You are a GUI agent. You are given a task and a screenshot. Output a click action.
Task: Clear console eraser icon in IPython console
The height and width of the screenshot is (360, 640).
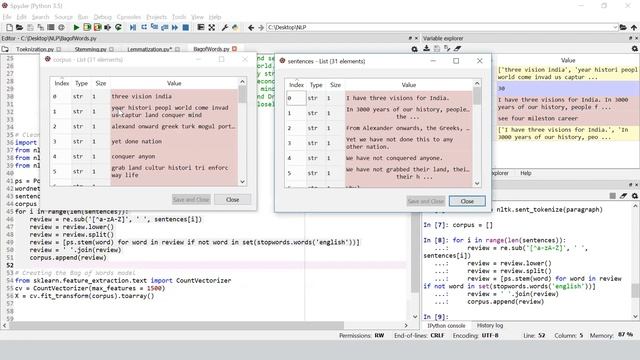point(623,196)
